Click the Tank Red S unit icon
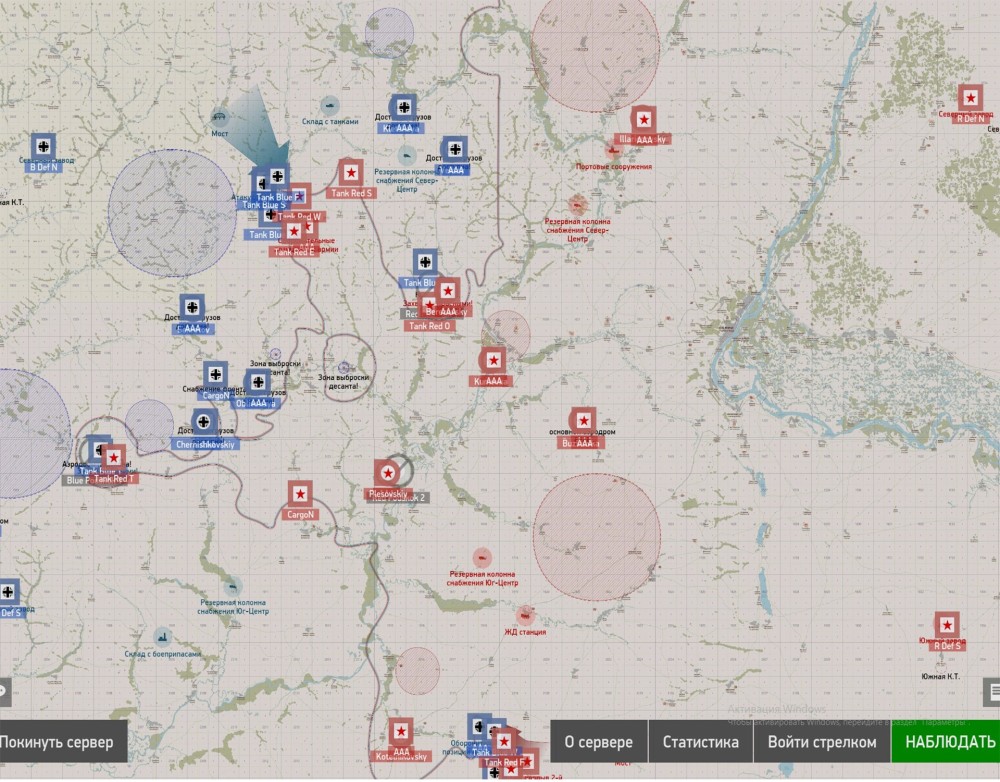 click(350, 172)
